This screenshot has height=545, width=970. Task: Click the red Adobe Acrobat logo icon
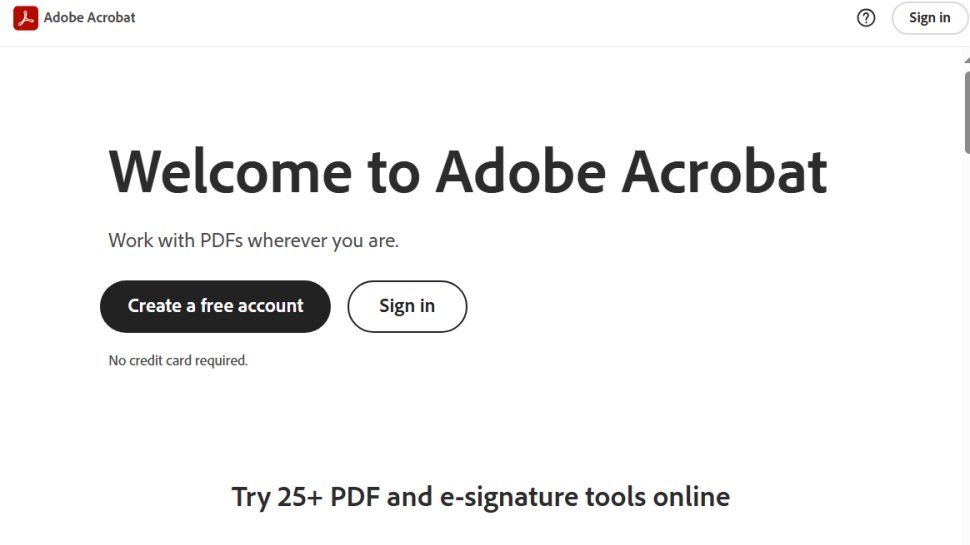click(26, 17)
